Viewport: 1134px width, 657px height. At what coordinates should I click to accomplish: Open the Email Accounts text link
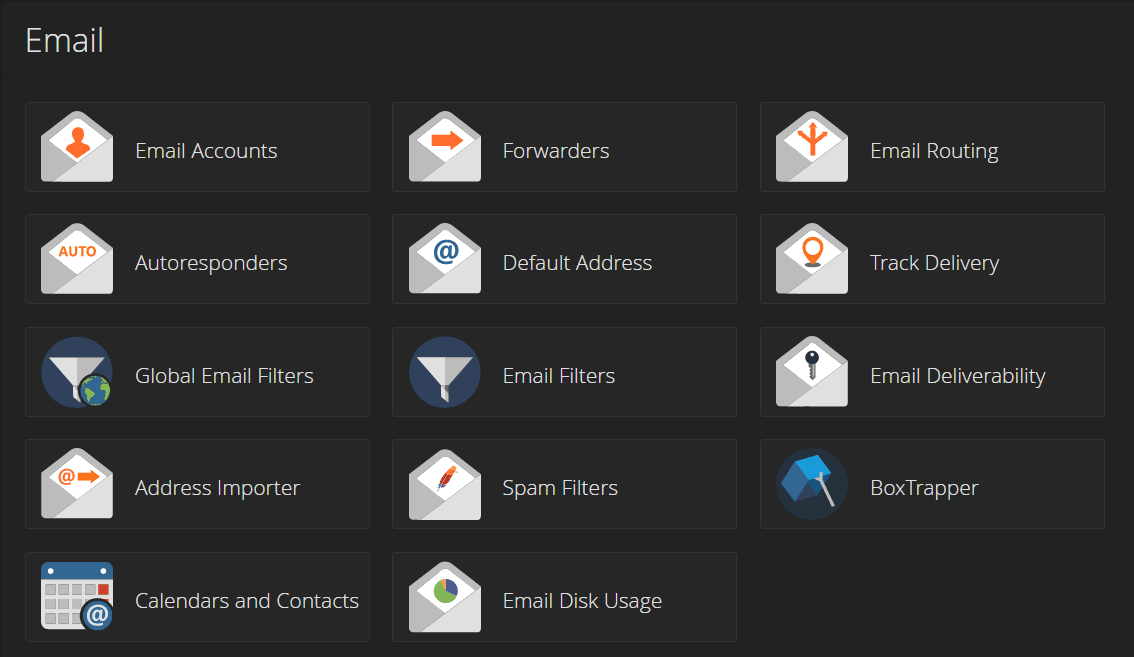pos(206,151)
